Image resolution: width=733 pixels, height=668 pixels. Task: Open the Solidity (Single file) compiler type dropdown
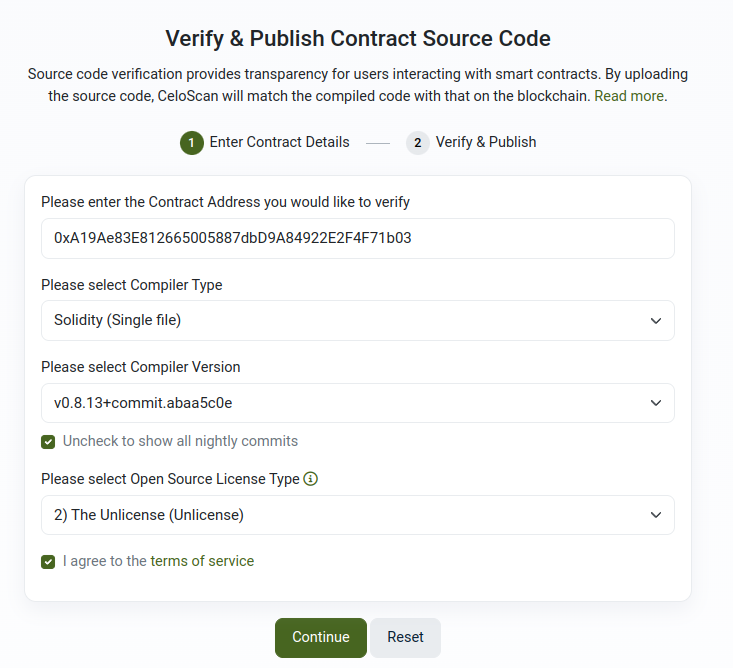[x=358, y=320]
